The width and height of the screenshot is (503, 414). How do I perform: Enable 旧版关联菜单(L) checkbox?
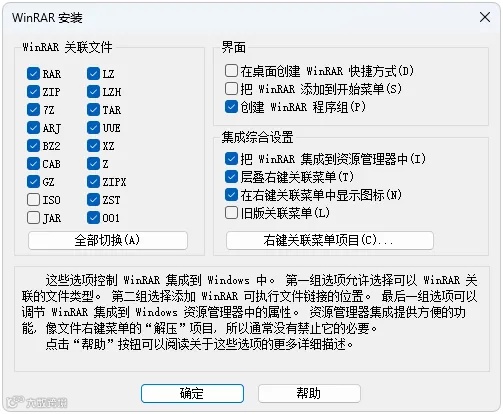pyautogui.click(x=231, y=213)
